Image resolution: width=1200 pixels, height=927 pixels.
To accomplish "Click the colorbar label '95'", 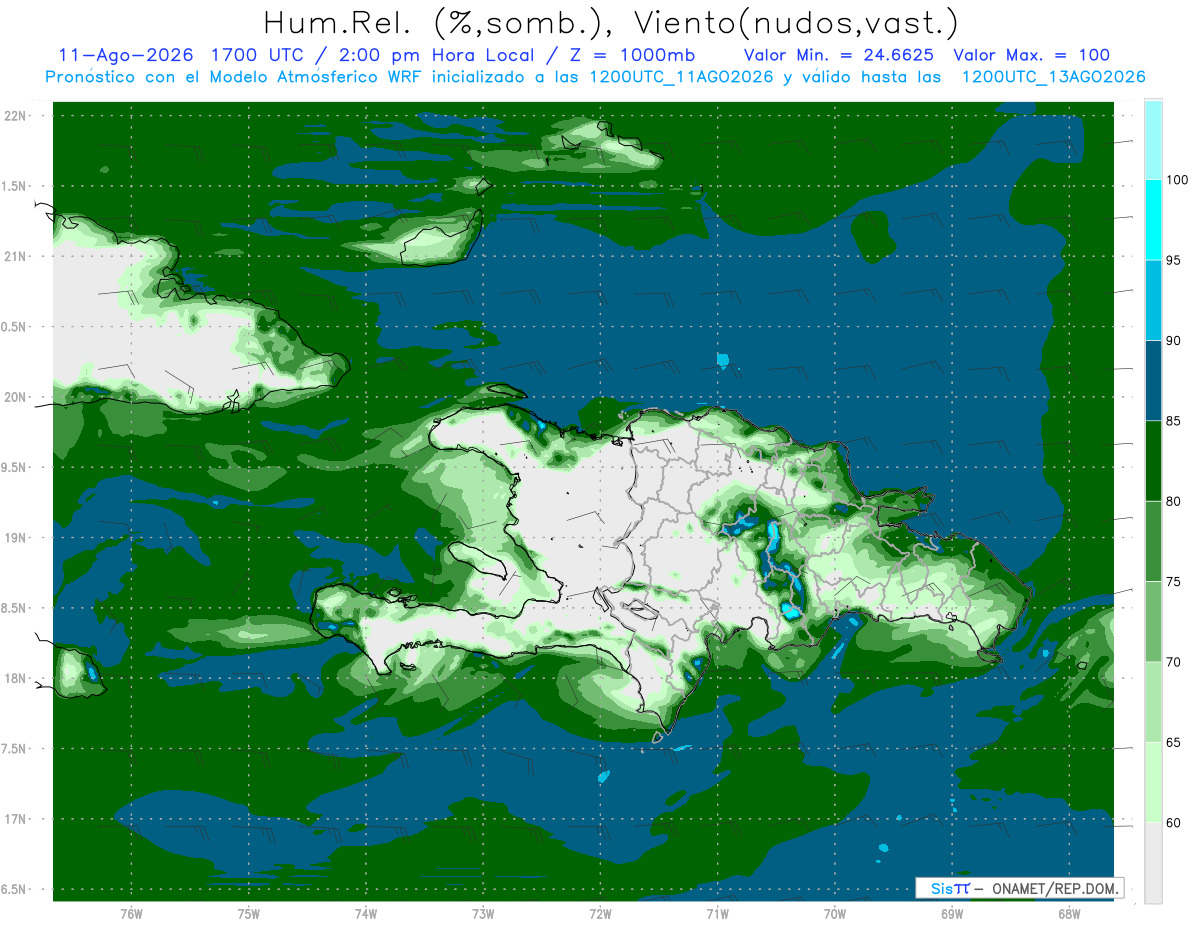I will (x=1175, y=261).
